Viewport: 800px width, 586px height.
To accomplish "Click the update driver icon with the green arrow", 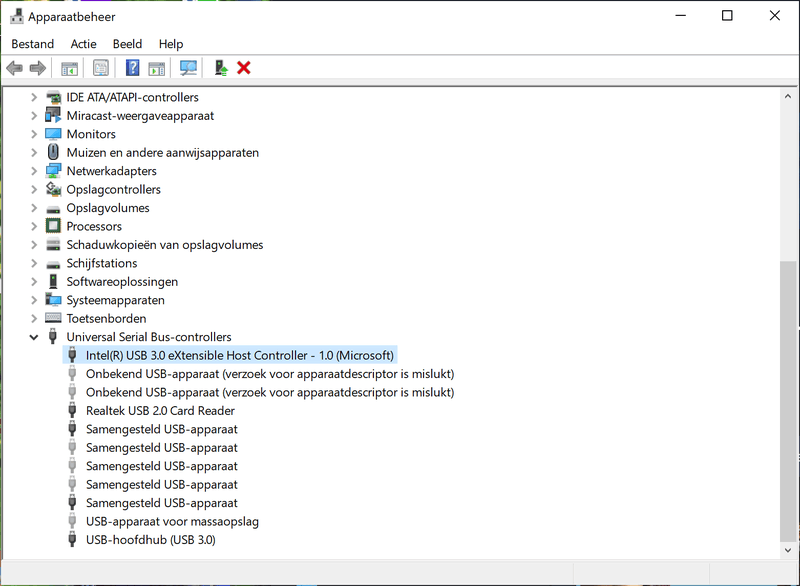I will pos(220,68).
